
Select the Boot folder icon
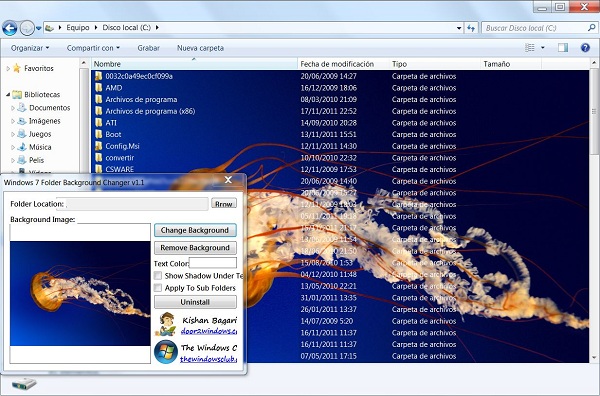[x=99, y=134]
